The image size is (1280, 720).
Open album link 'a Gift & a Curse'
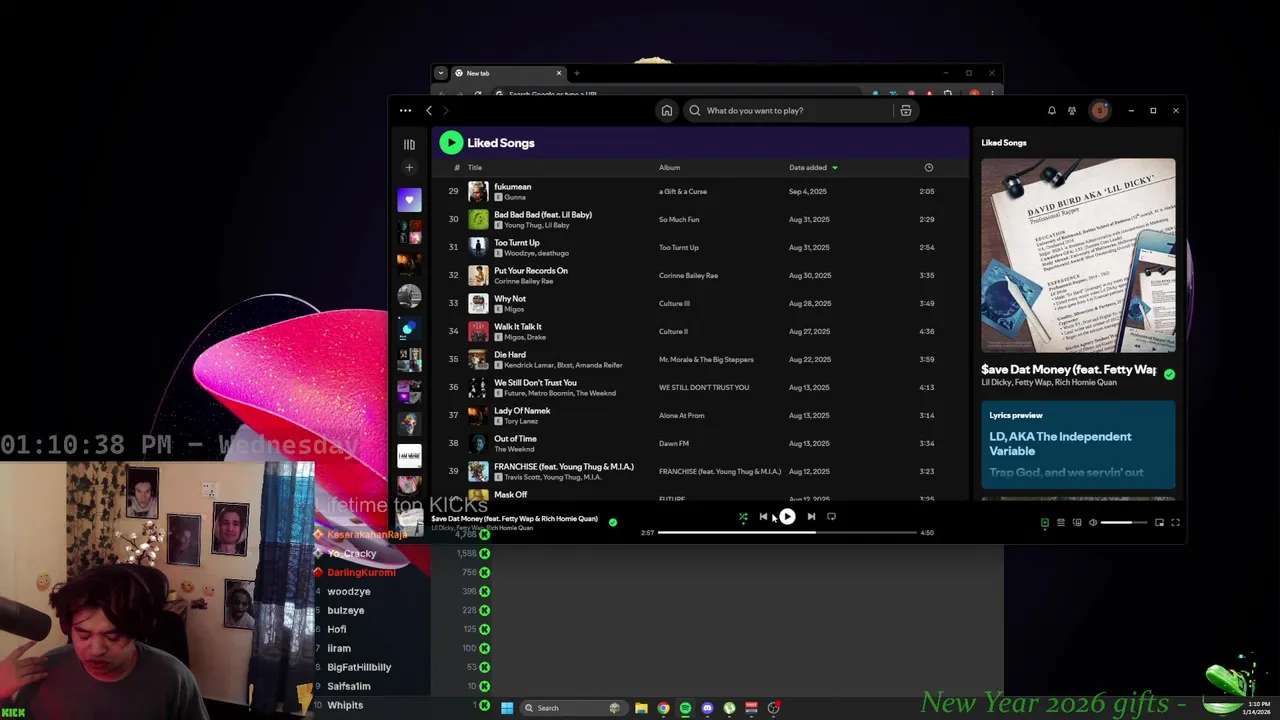683,192
